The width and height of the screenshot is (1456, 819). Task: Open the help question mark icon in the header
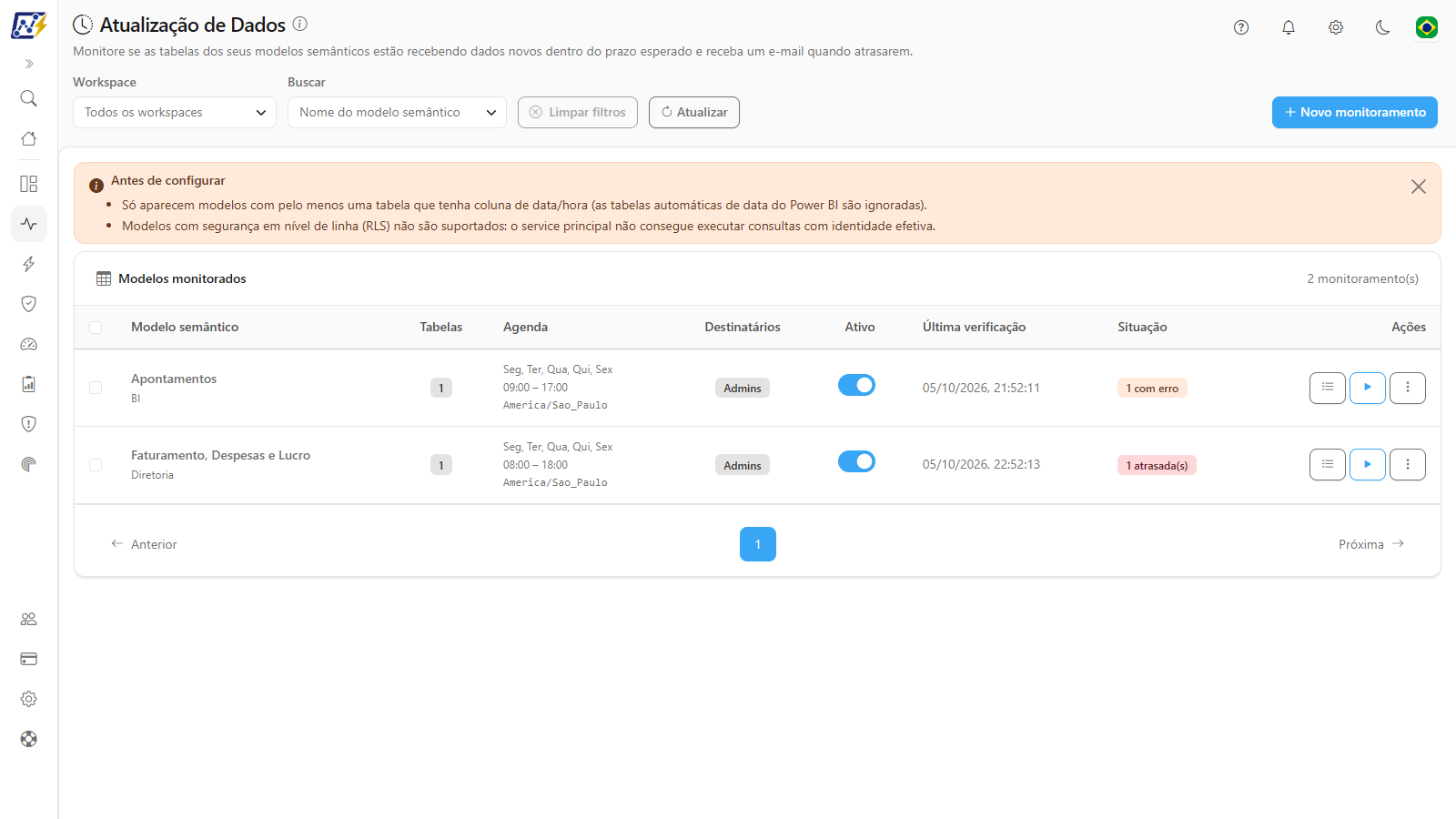1241,27
